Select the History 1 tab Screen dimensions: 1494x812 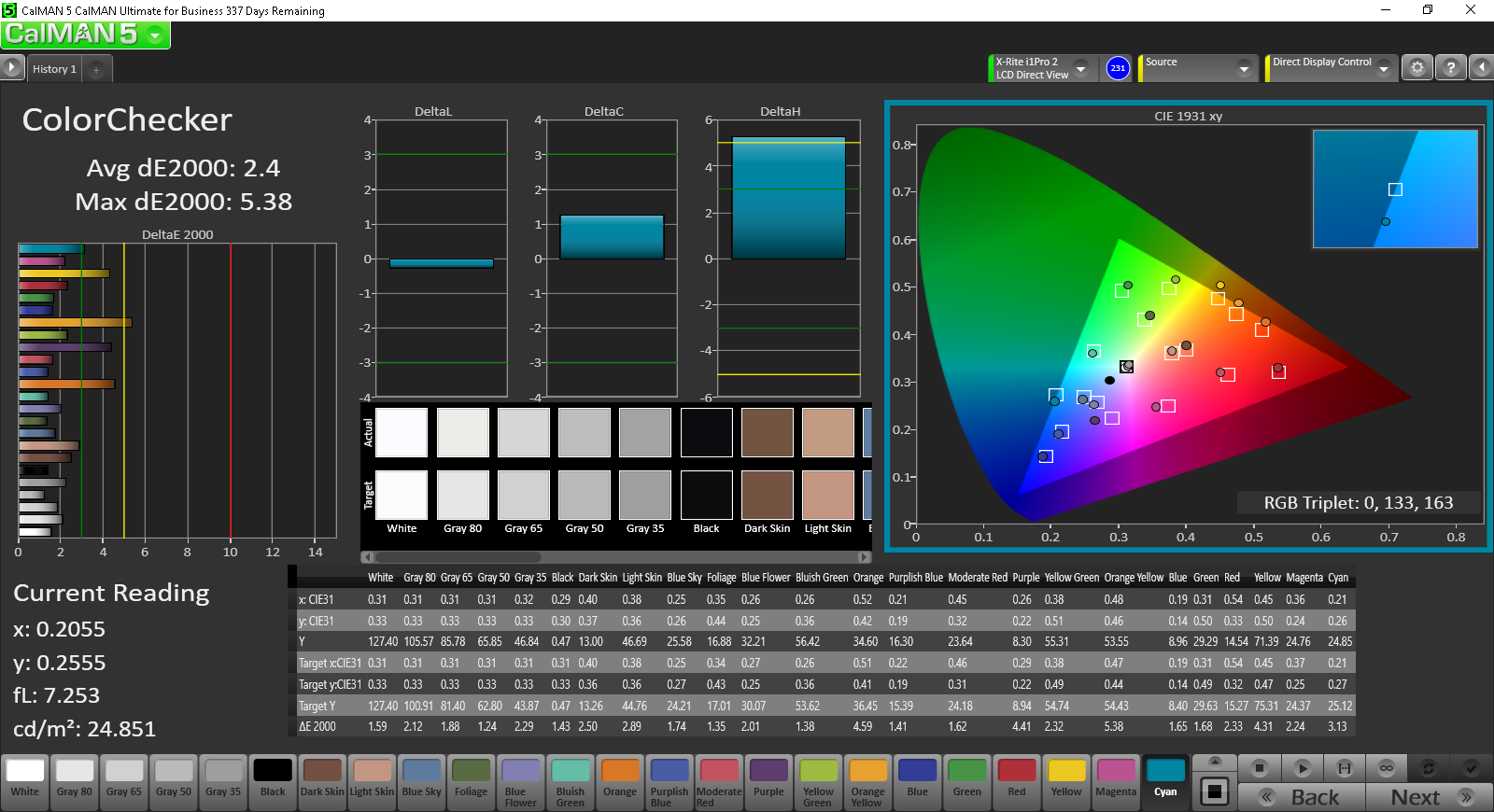pyautogui.click(x=54, y=69)
